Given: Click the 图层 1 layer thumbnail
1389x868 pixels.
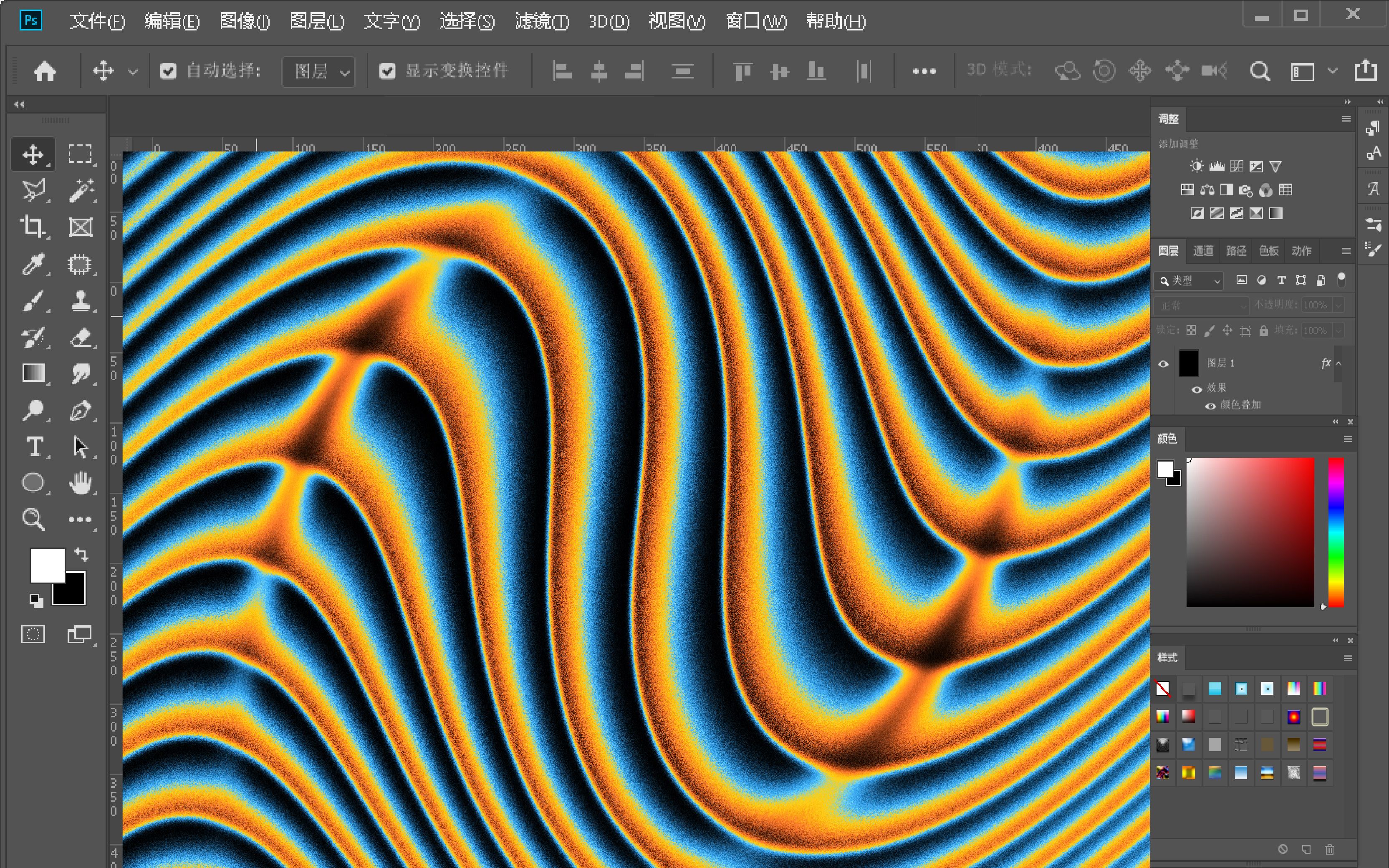Looking at the screenshot, I should tap(1189, 363).
